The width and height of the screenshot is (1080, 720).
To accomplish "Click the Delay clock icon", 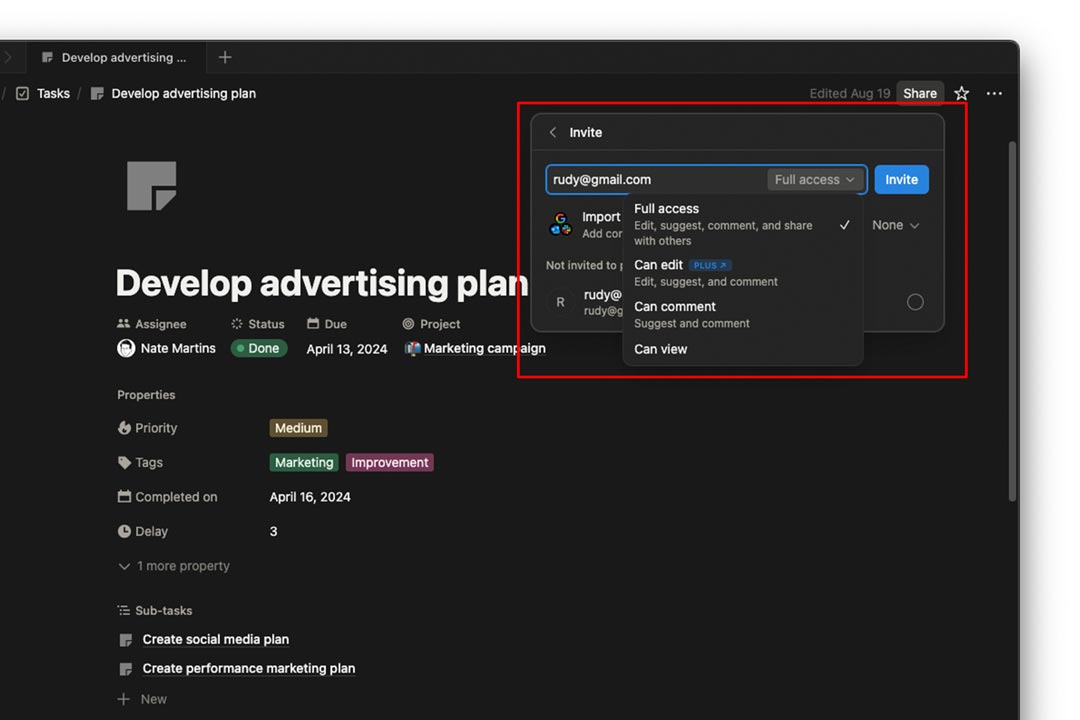I will 124,531.
